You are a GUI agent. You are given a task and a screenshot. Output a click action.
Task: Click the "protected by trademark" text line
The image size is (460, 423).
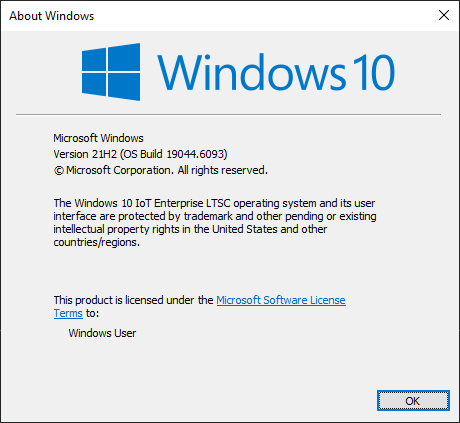[x=215, y=216]
